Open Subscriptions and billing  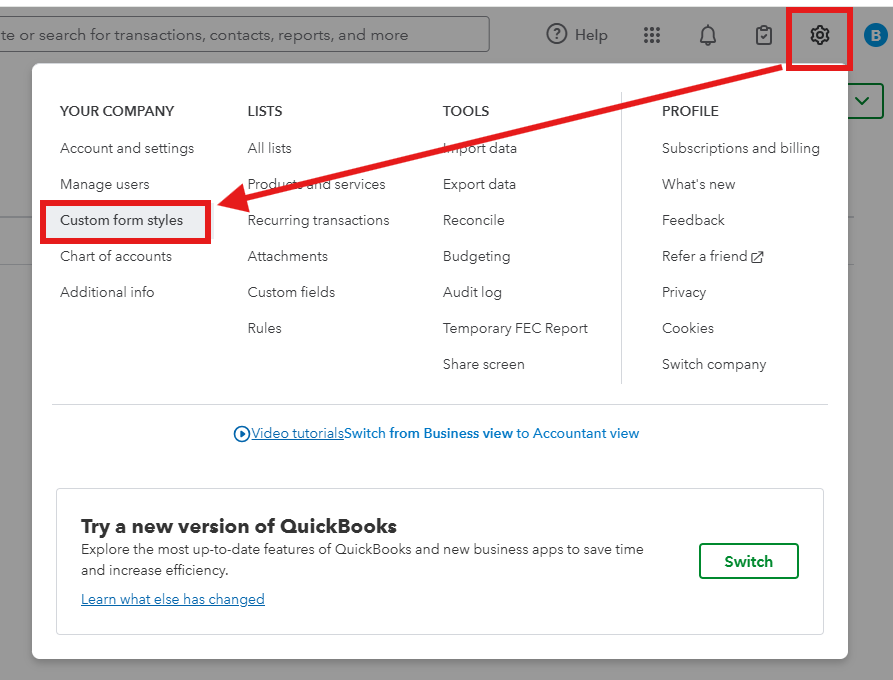(x=740, y=148)
